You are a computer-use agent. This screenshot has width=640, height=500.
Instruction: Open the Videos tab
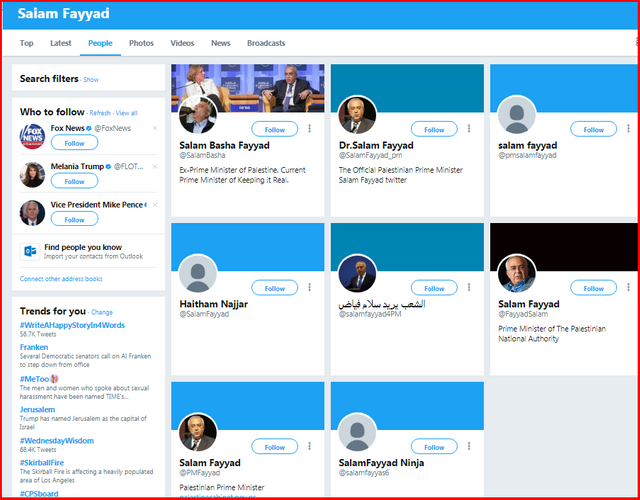(x=182, y=43)
